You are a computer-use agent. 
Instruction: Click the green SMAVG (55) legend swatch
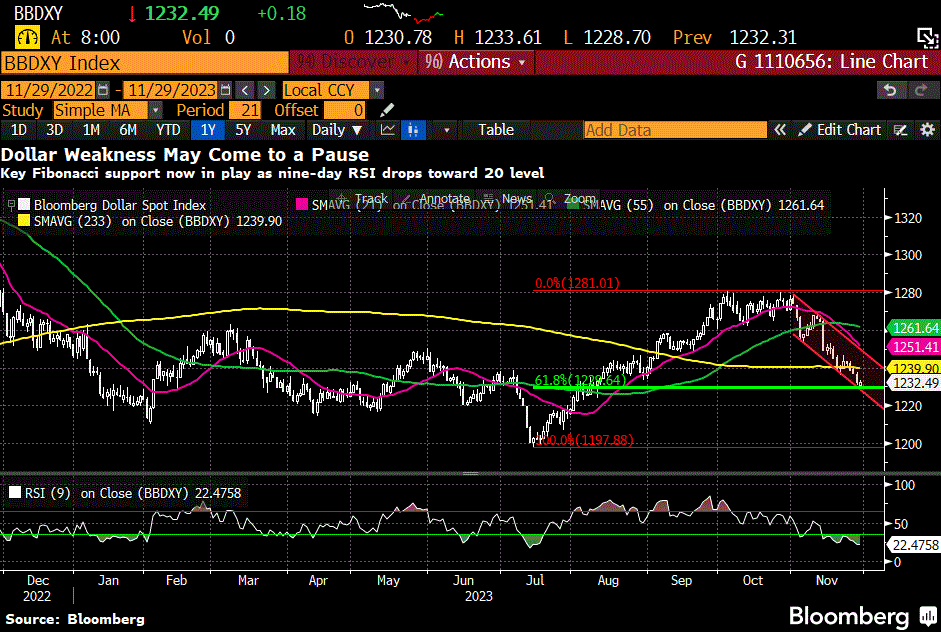point(573,205)
